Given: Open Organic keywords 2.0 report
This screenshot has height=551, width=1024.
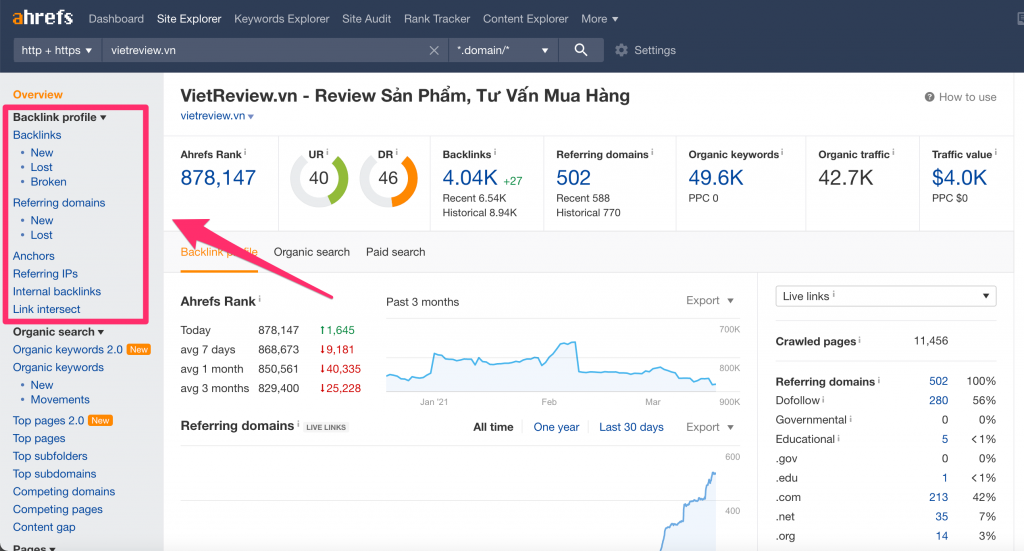Looking at the screenshot, I should [68, 350].
